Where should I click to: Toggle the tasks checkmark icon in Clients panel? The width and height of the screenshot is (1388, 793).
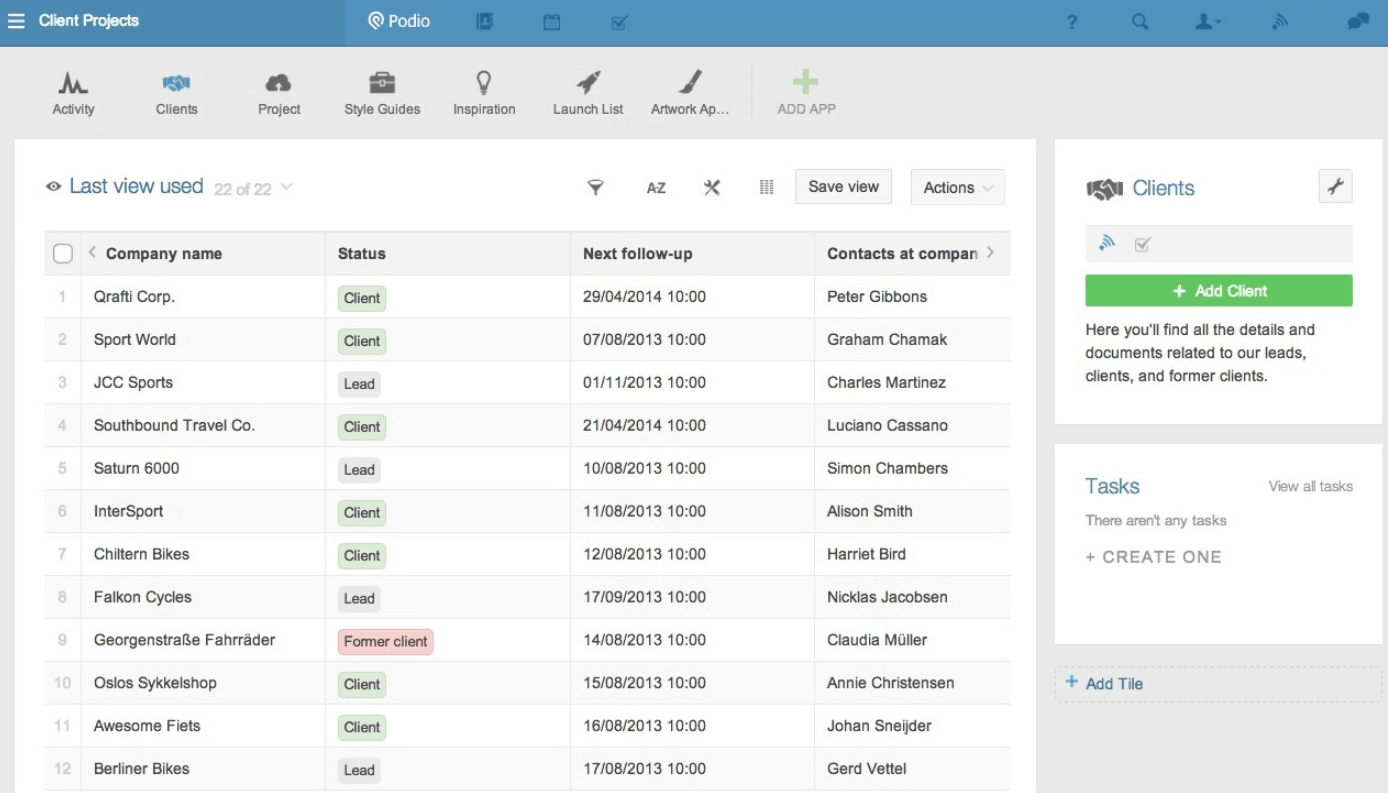tap(1142, 244)
